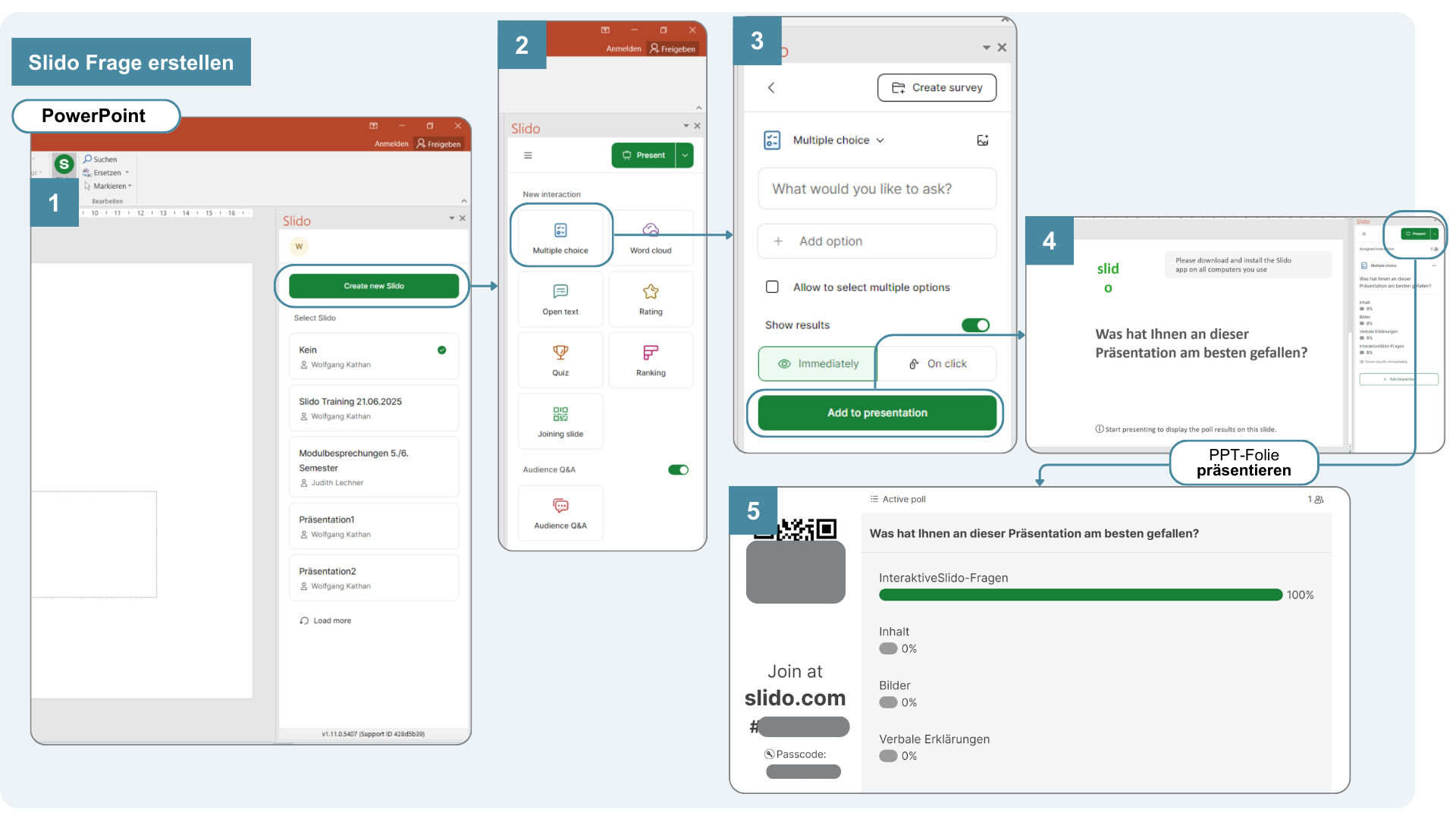Select the On click results option
This screenshot has height=819, width=1456.
click(x=937, y=364)
